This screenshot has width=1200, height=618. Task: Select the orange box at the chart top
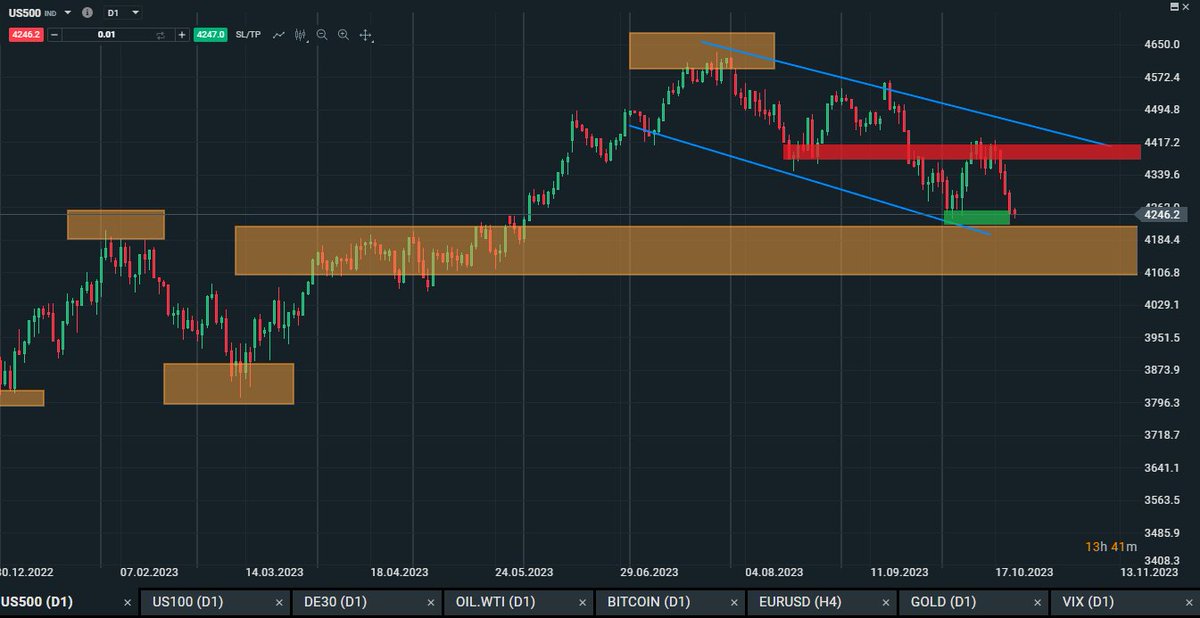tap(702, 51)
